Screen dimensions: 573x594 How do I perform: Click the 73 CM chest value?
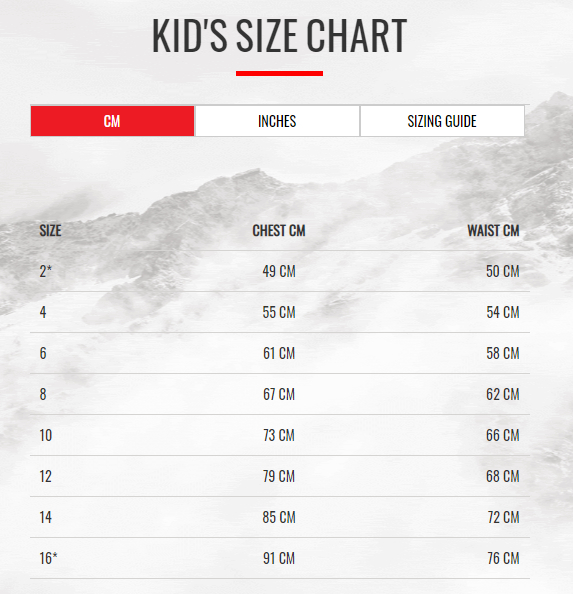pyautogui.click(x=279, y=435)
